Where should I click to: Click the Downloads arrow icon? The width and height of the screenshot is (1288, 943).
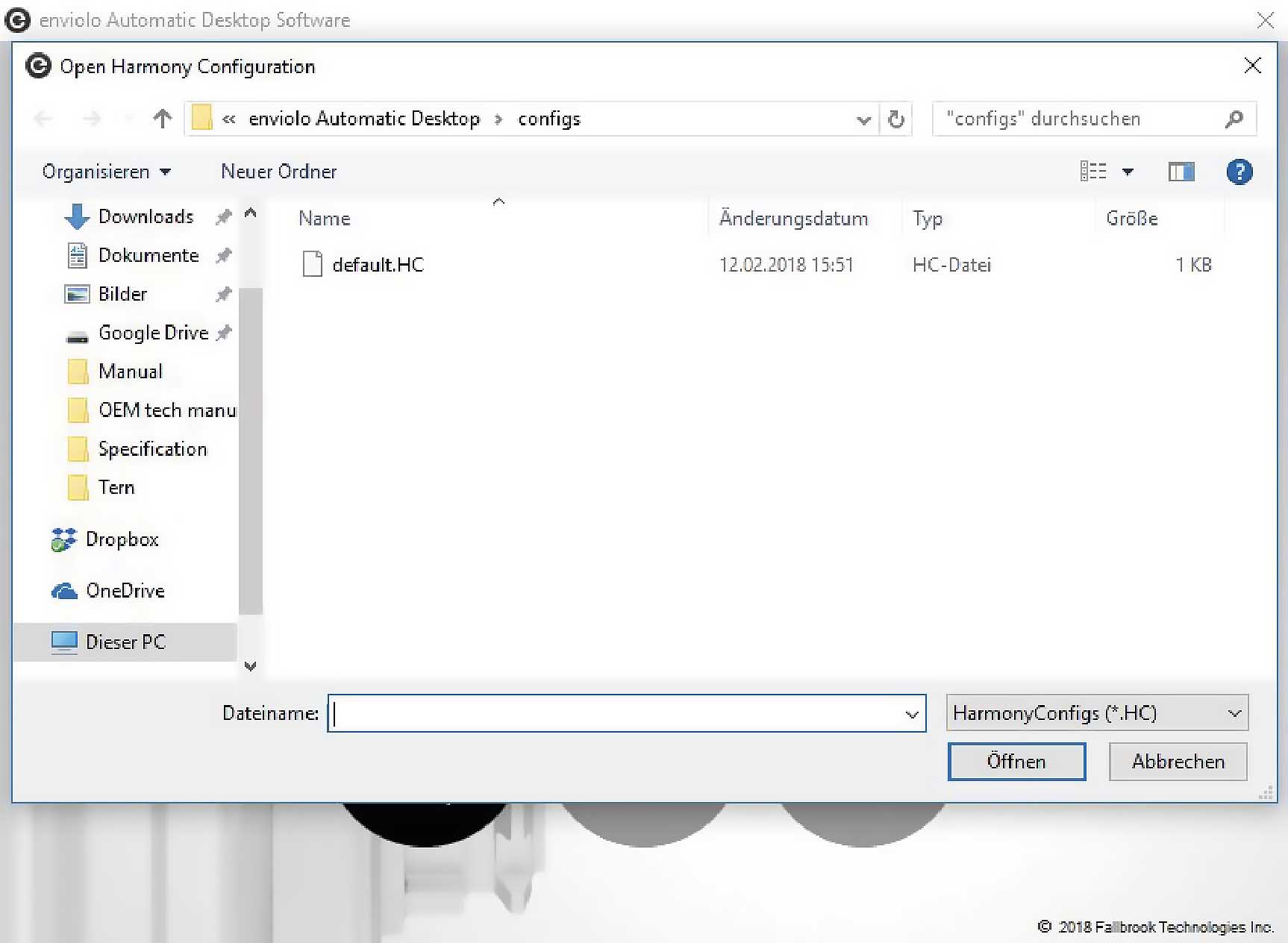pyautogui.click(x=77, y=216)
